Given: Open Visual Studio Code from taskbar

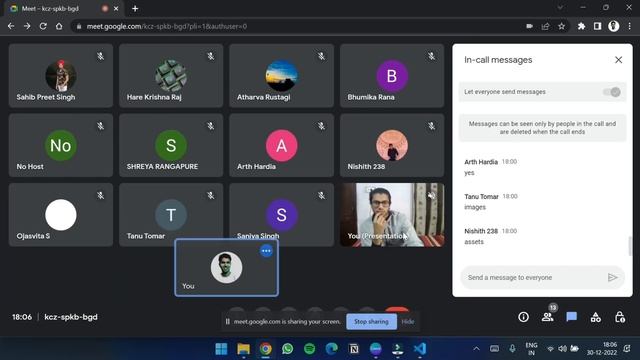Looking at the screenshot, I should point(420,349).
